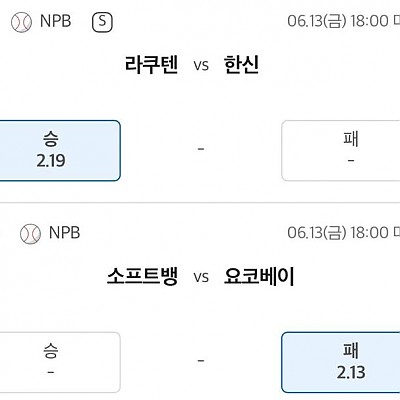
Task: Open the 라쿠텐 team name
Action: pyautogui.click(x=151, y=65)
